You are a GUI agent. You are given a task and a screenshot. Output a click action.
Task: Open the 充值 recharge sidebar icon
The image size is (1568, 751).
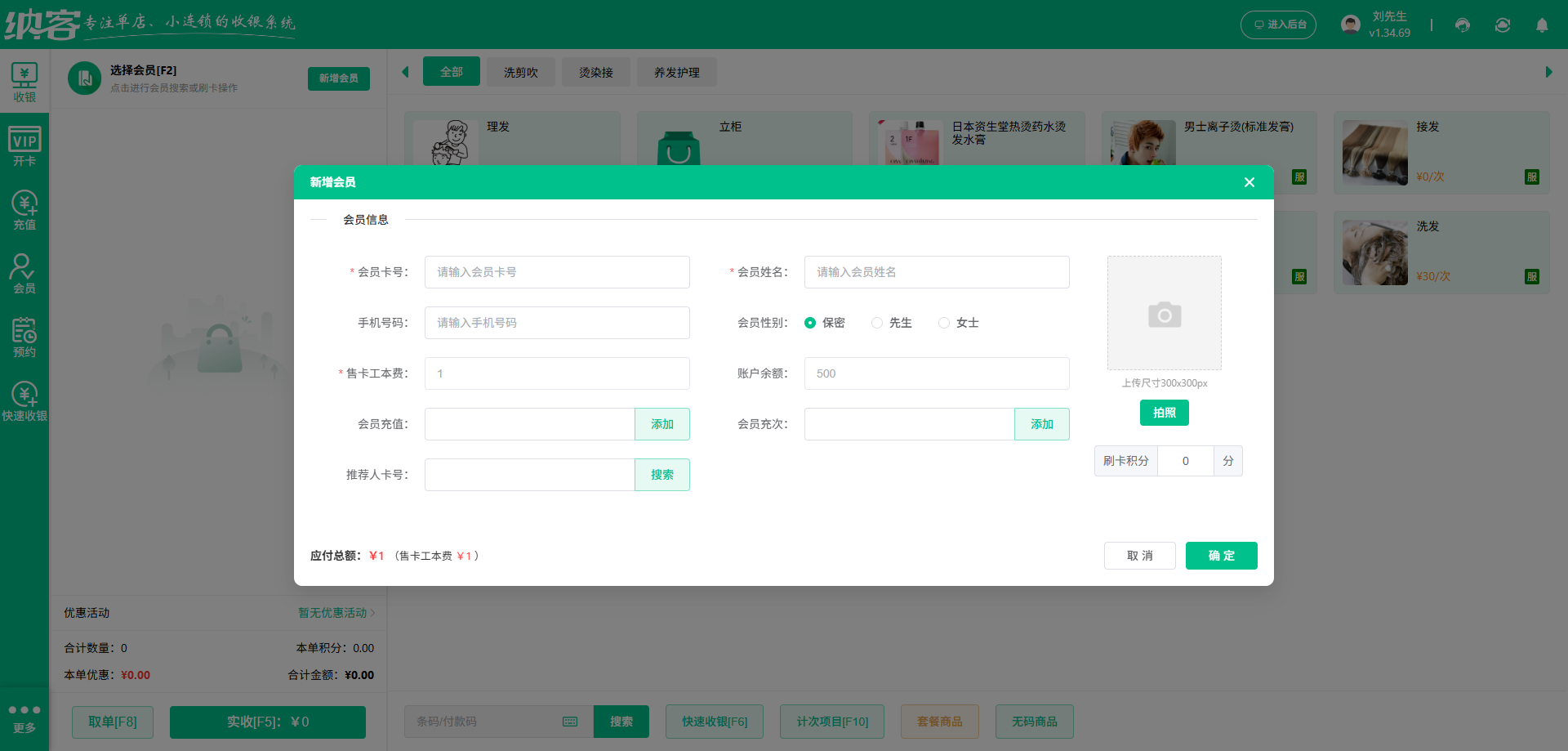(24, 210)
